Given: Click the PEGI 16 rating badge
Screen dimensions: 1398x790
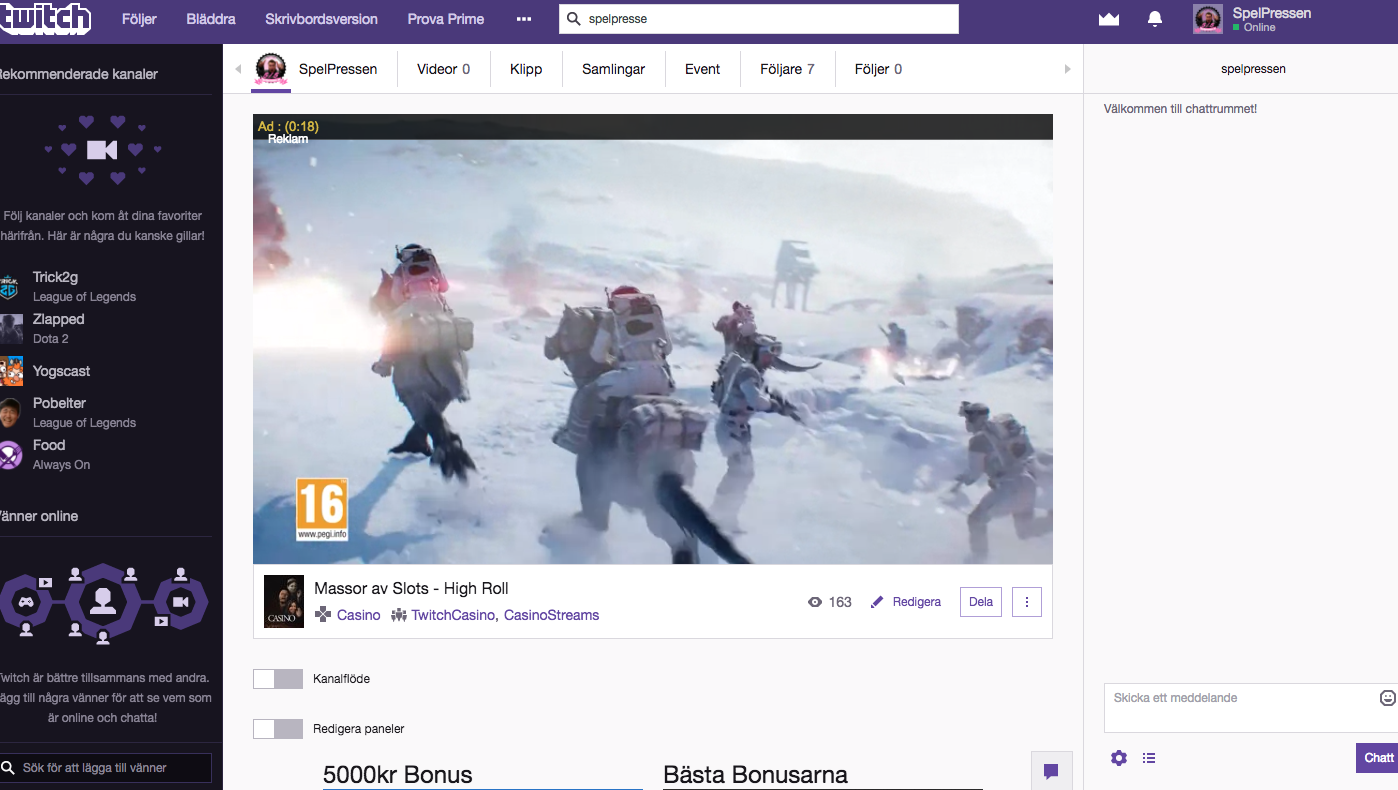Looking at the screenshot, I should point(322,510).
